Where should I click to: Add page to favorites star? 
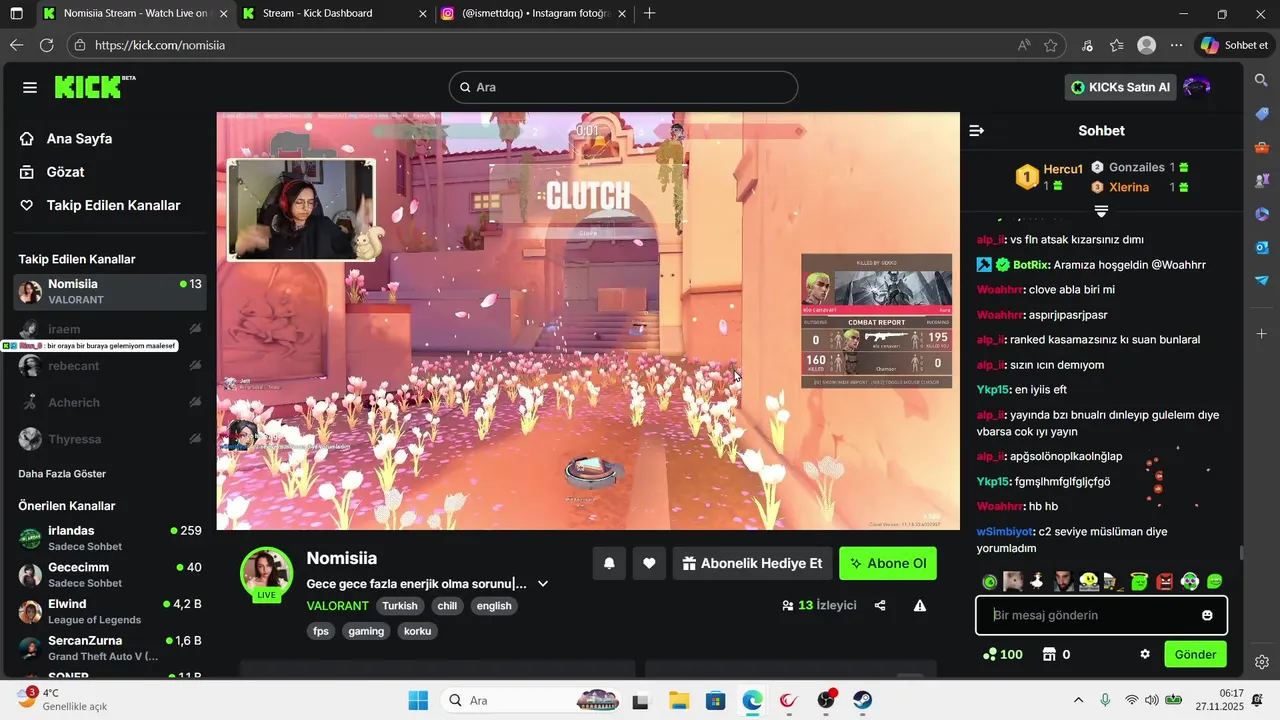tap(1051, 45)
